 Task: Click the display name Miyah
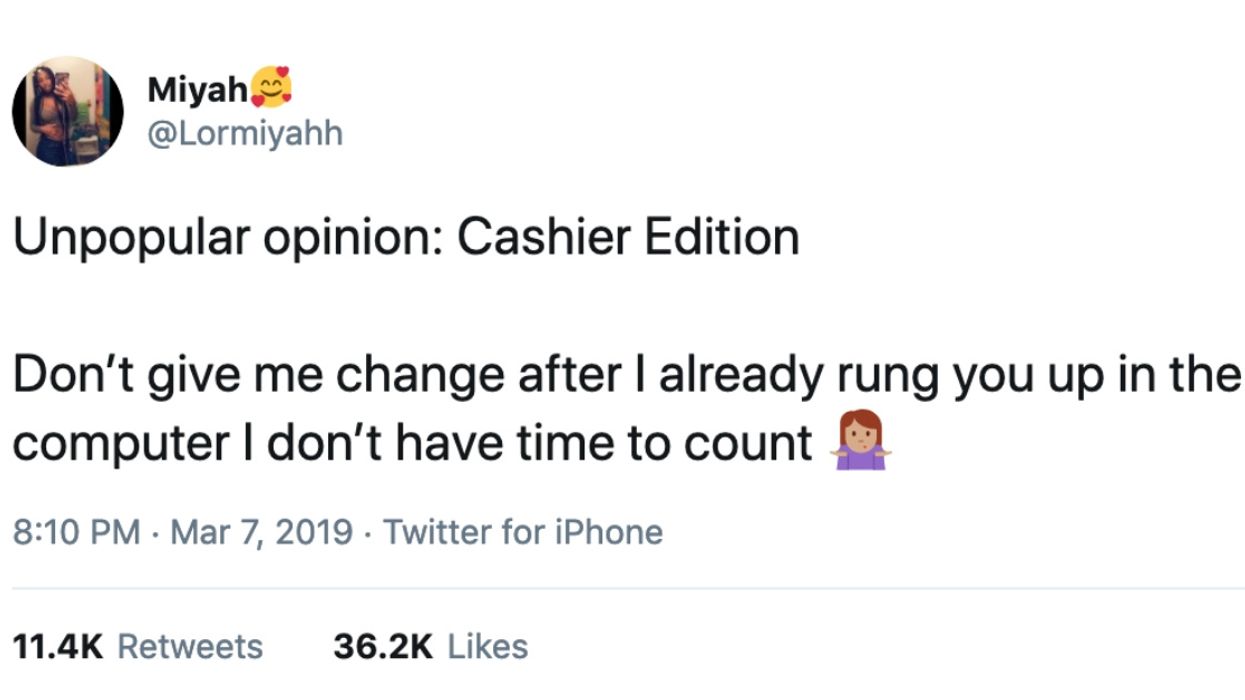pos(197,89)
